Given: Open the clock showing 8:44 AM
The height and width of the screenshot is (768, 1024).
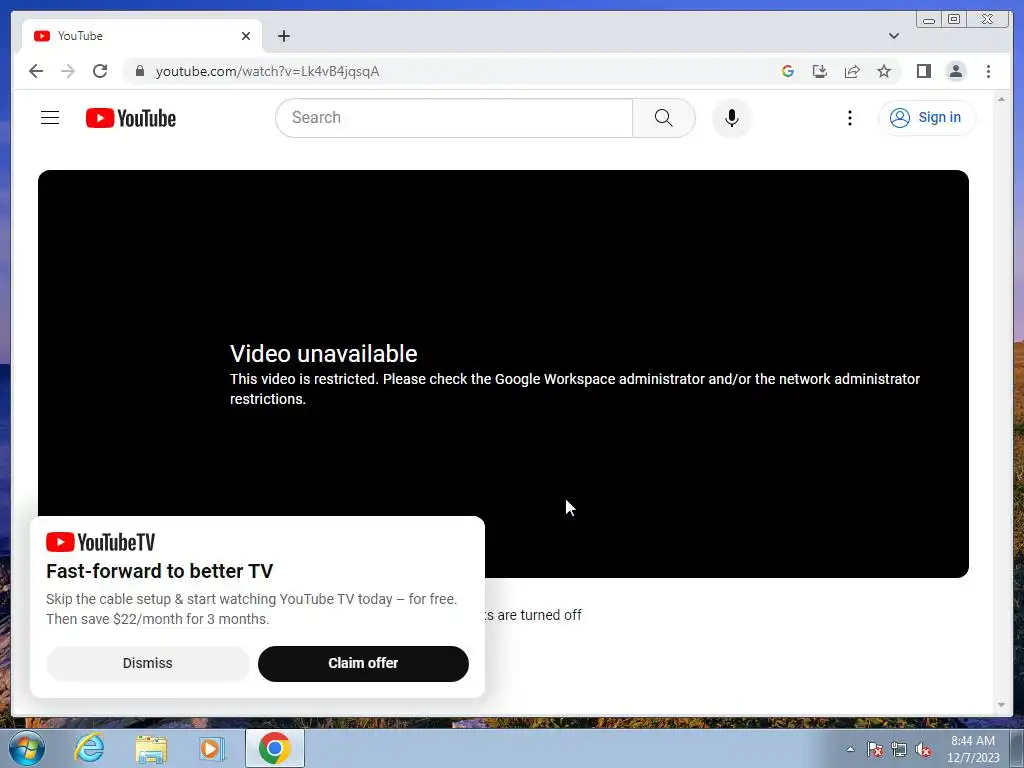Looking at the screenshot, I should tap(973, 749).
